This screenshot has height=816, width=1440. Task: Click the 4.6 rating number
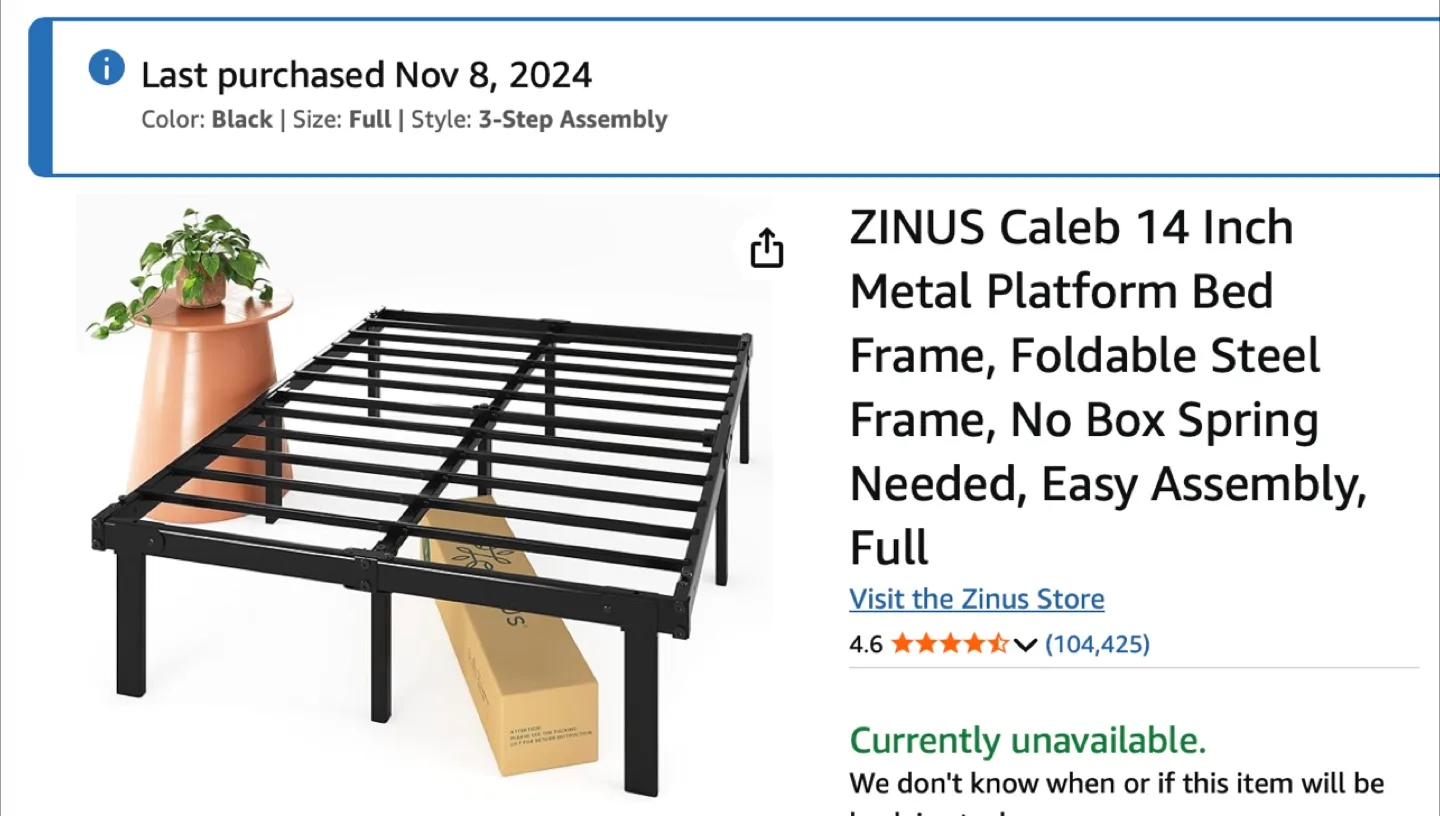click(x=866, y=644)
